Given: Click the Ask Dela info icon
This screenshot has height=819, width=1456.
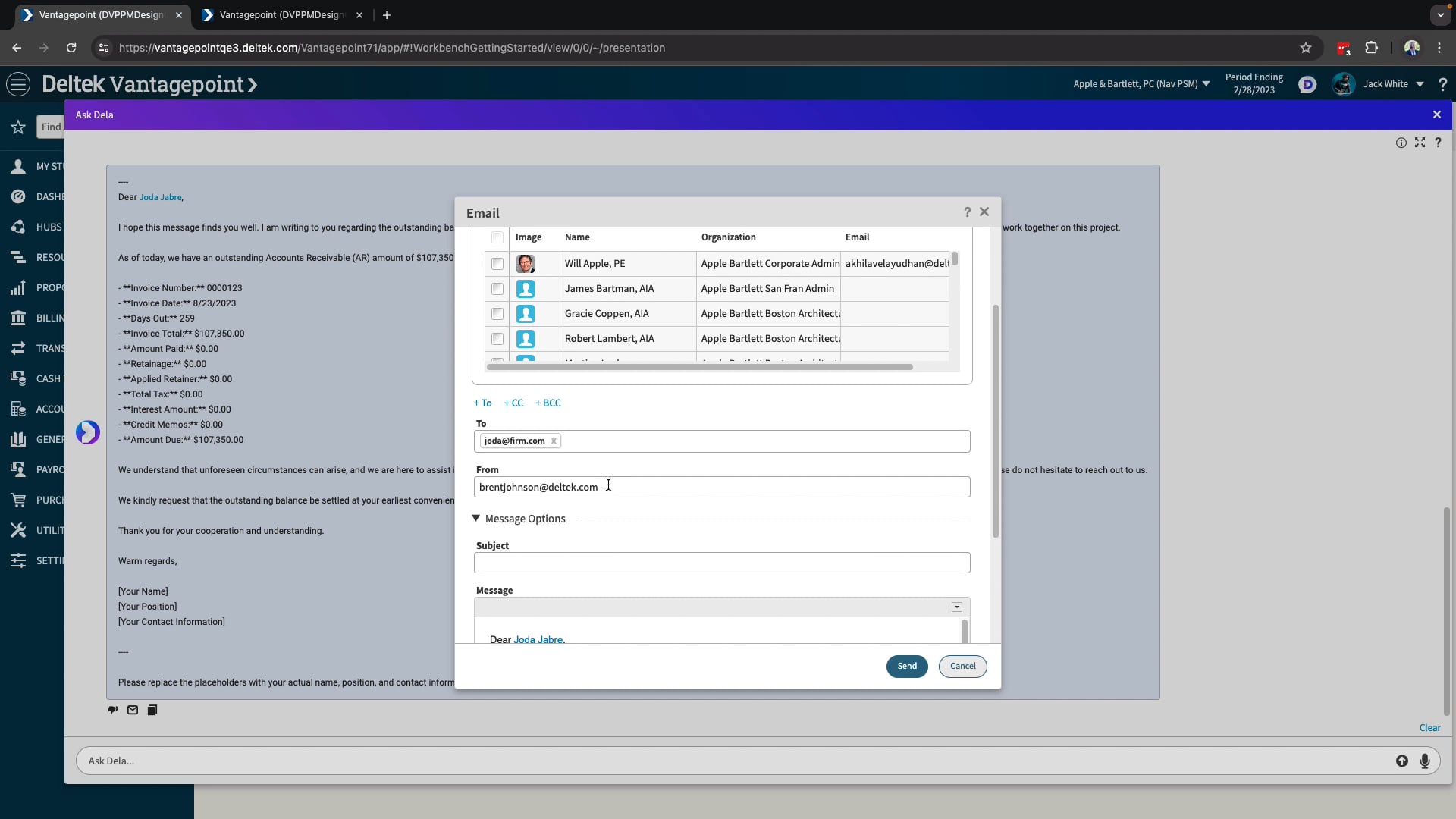Looking at the screenshot, I should coord(1401,143).
